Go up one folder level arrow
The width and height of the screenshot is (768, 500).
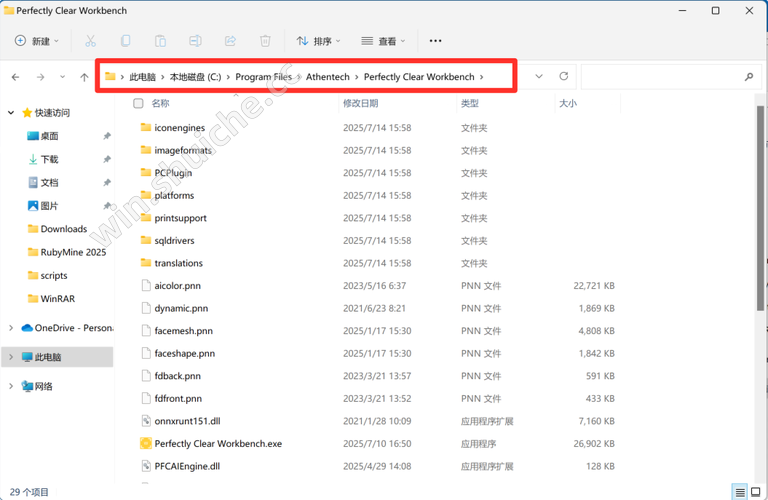(x=84, y=77)
